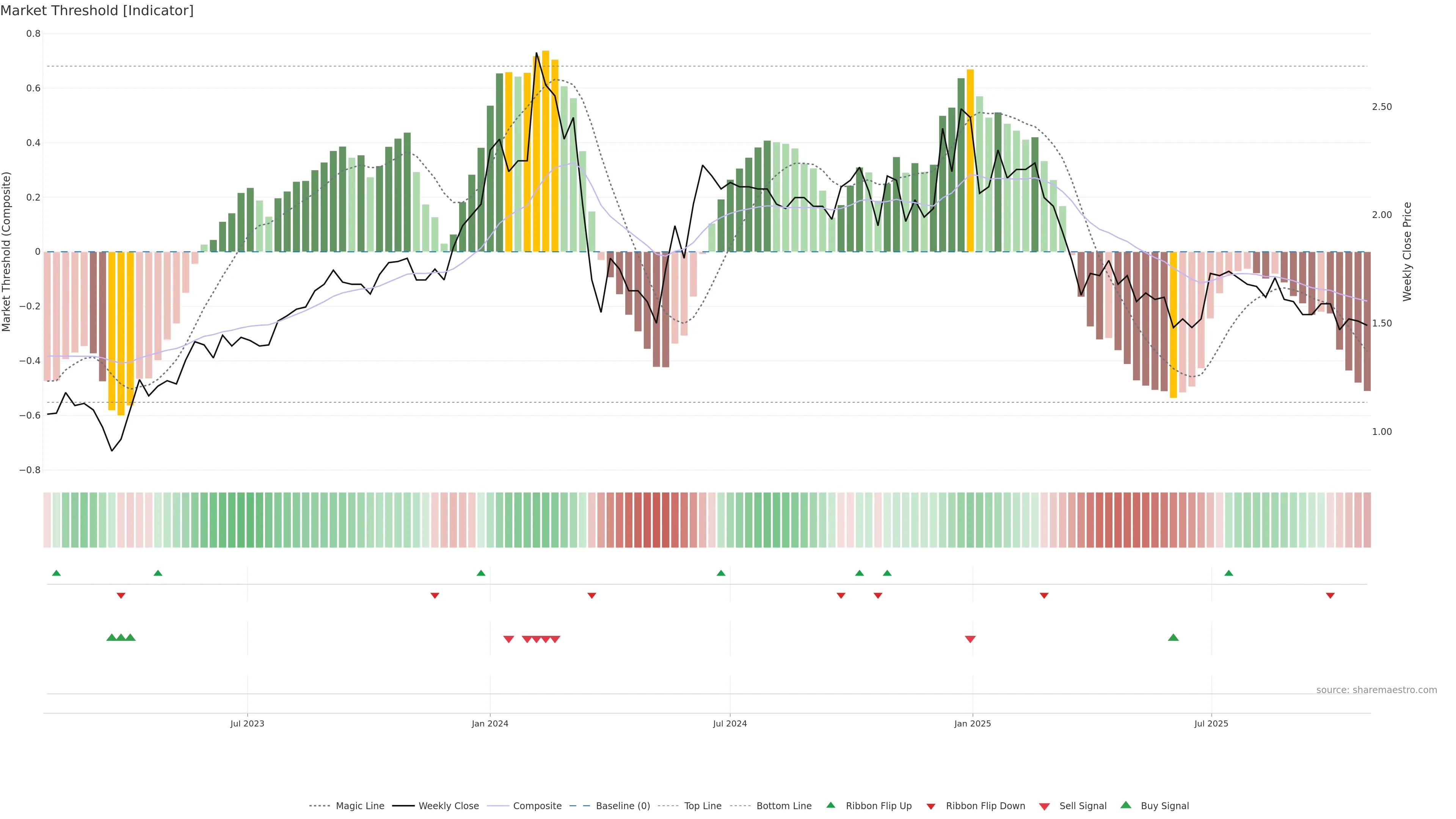Click the Market Threshold [Indicator] title
The width and height of the screenshot is (1456, 819).
pos(97,11)
